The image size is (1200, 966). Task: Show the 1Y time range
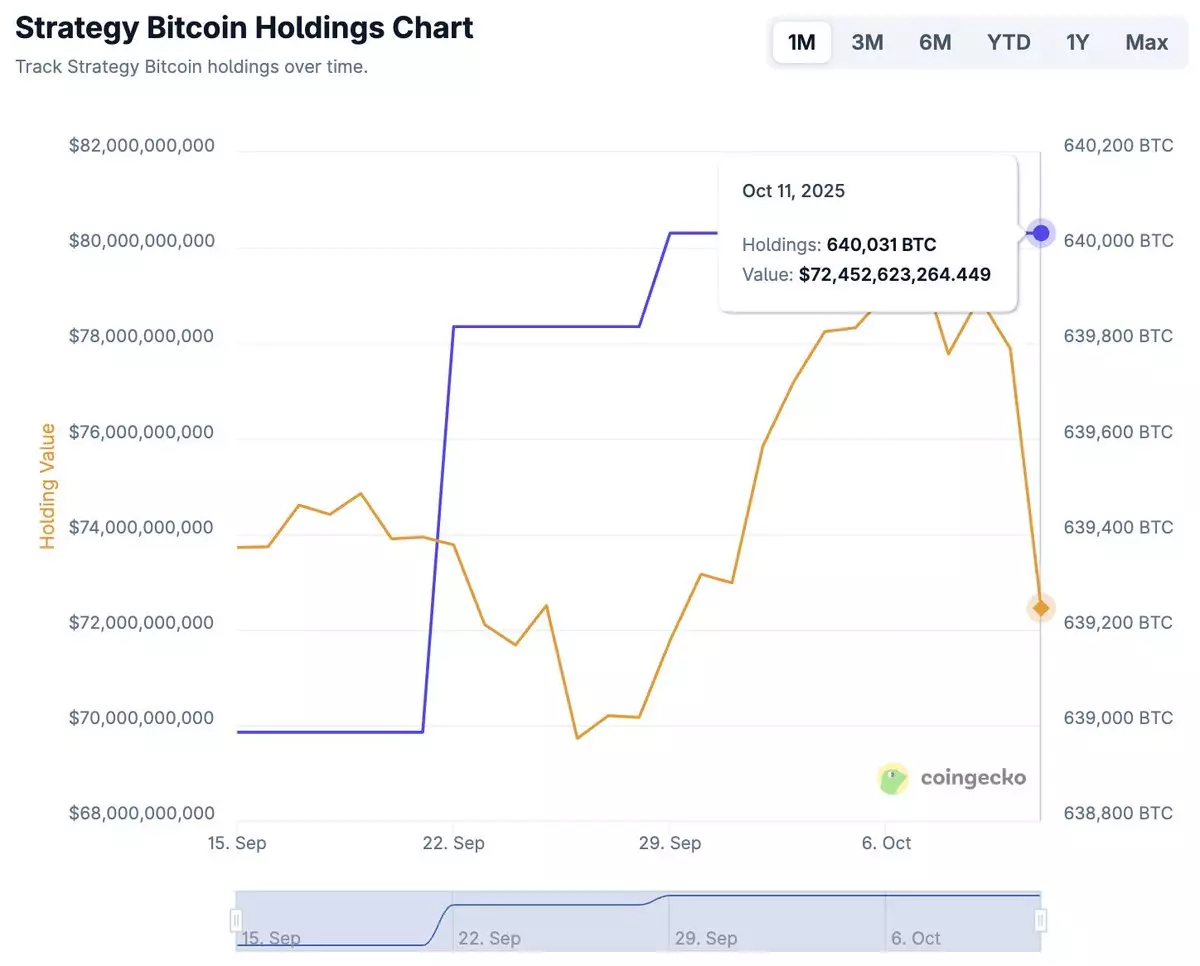1077,42
